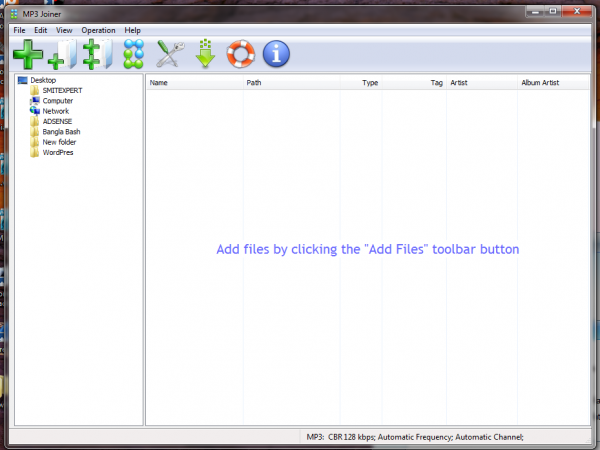
Task: Select the WordPres folder
Action: (58, 152)
